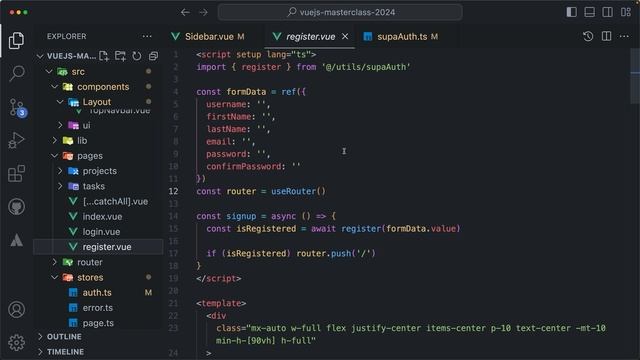Click 'isRegistered' constant on line 15
Viewport: 640px width, 360px height.
point(267,229)
